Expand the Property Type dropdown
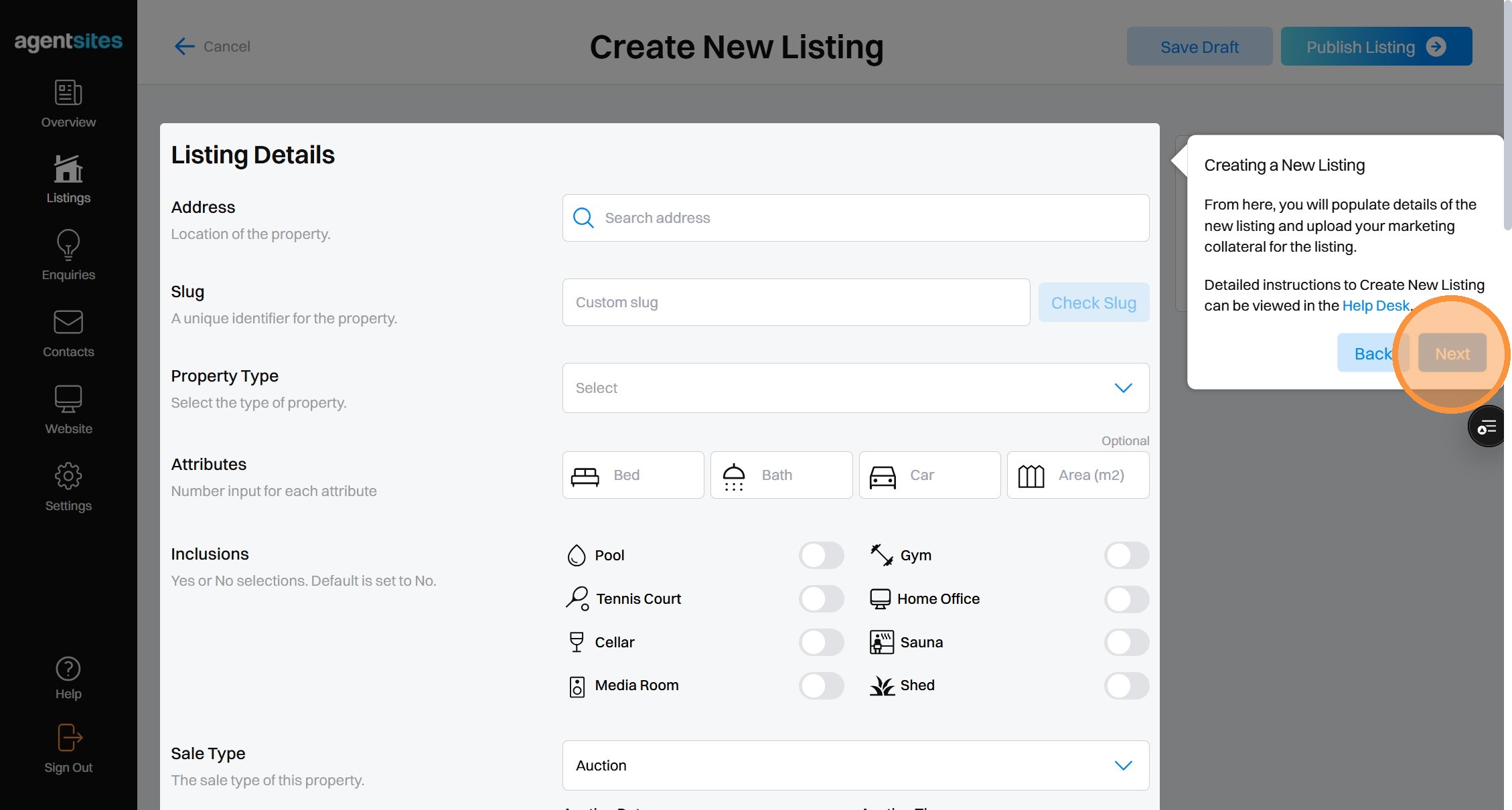 pos(855,388)
